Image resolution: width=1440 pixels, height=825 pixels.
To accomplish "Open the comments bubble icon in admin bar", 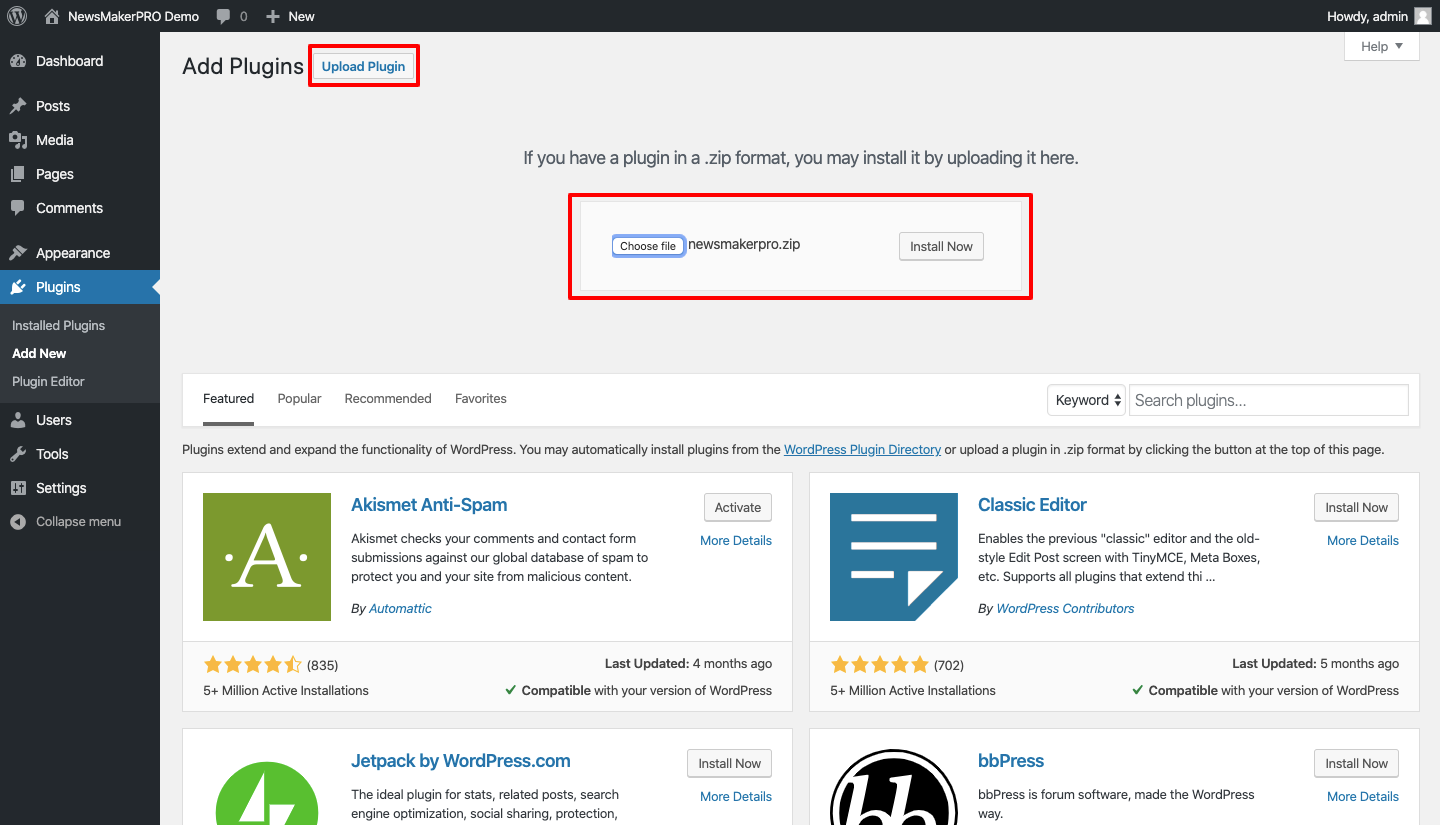I will 224,16.
